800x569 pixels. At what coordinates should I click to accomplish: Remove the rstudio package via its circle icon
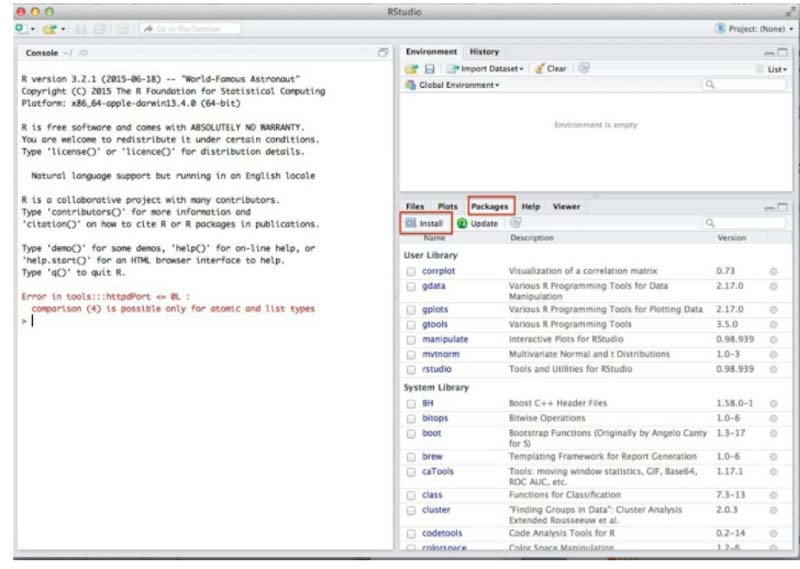pos(773,369)
